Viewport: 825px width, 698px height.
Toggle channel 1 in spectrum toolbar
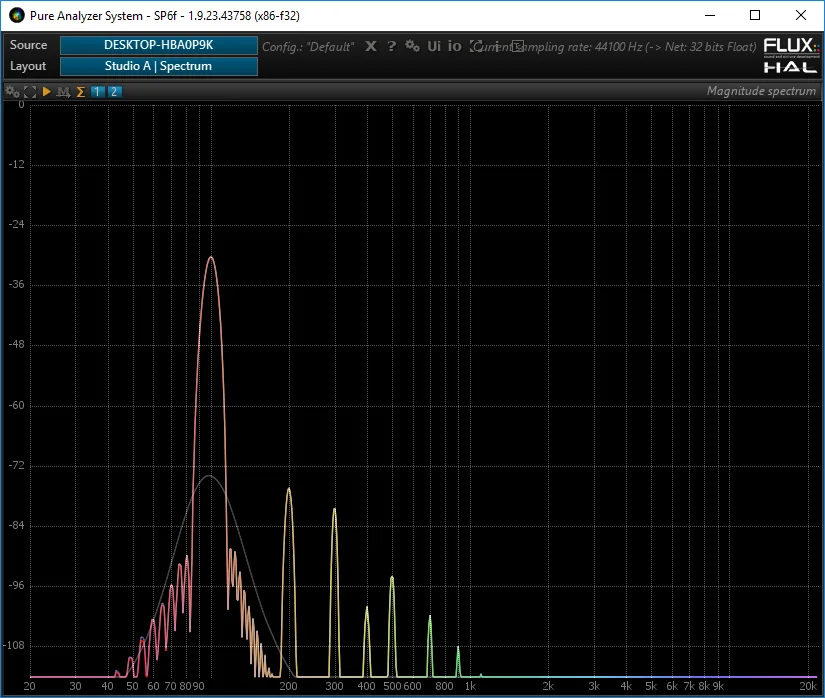pyautogui.click(x=97, y=92)
